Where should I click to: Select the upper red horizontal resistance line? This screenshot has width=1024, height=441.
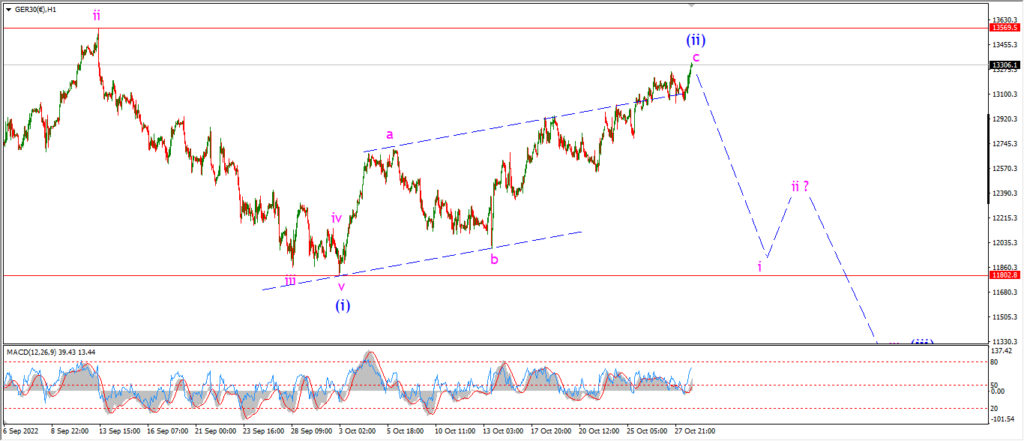494,28
